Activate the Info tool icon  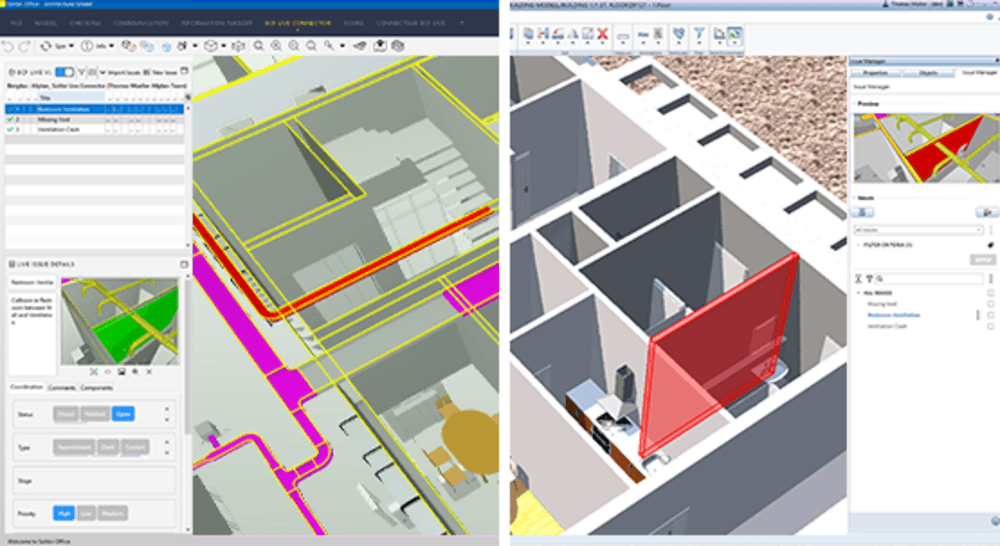[87, 46]
